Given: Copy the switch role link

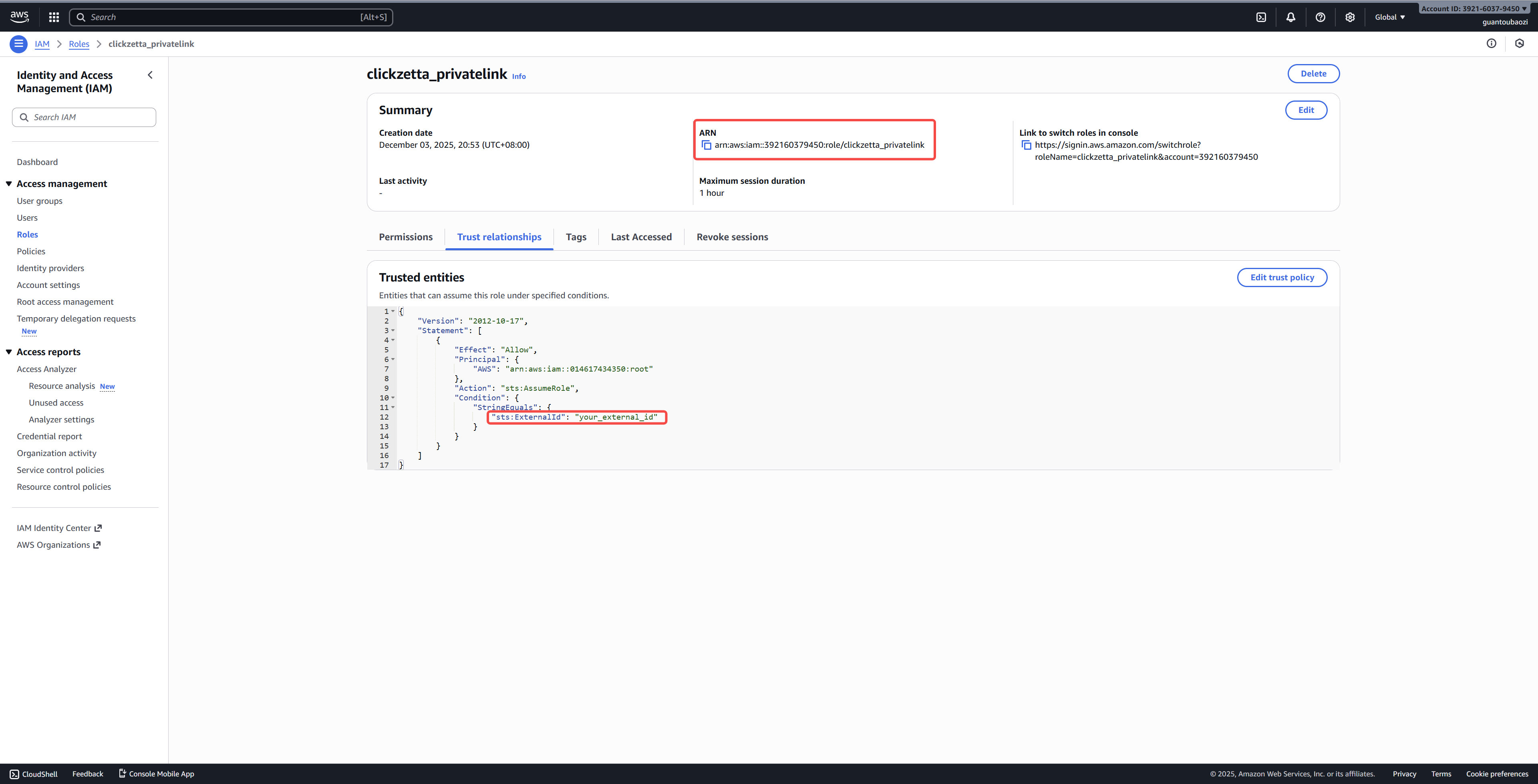Looking at the screenshot, I should click(x=1026, y=145).
